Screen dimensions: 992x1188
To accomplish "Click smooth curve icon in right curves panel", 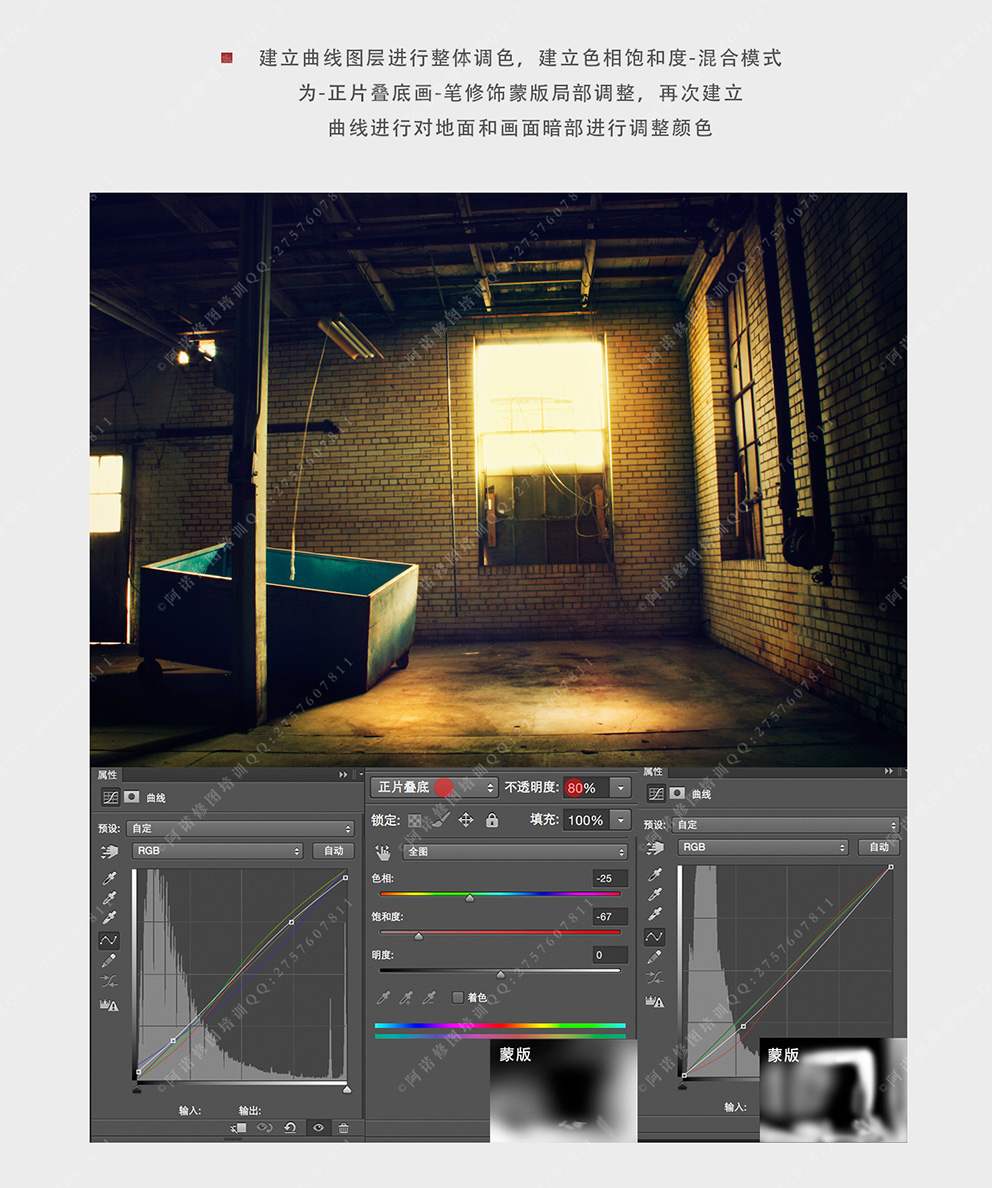I will pos(655,977).
